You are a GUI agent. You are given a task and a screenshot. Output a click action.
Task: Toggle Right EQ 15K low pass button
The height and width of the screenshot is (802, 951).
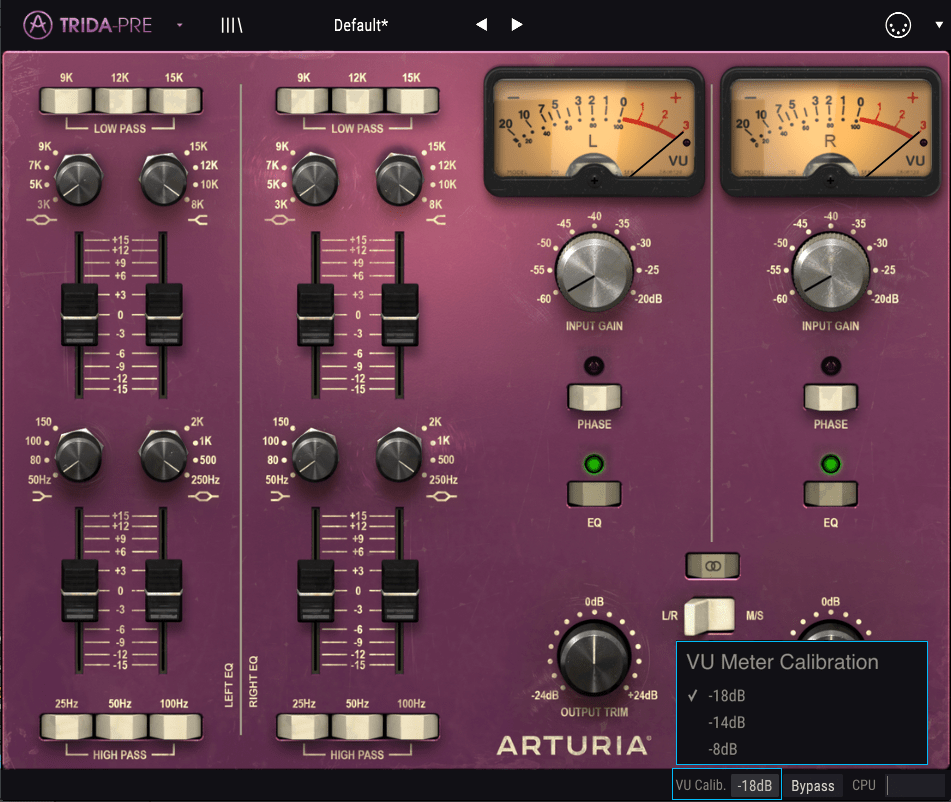coord(412,101)
